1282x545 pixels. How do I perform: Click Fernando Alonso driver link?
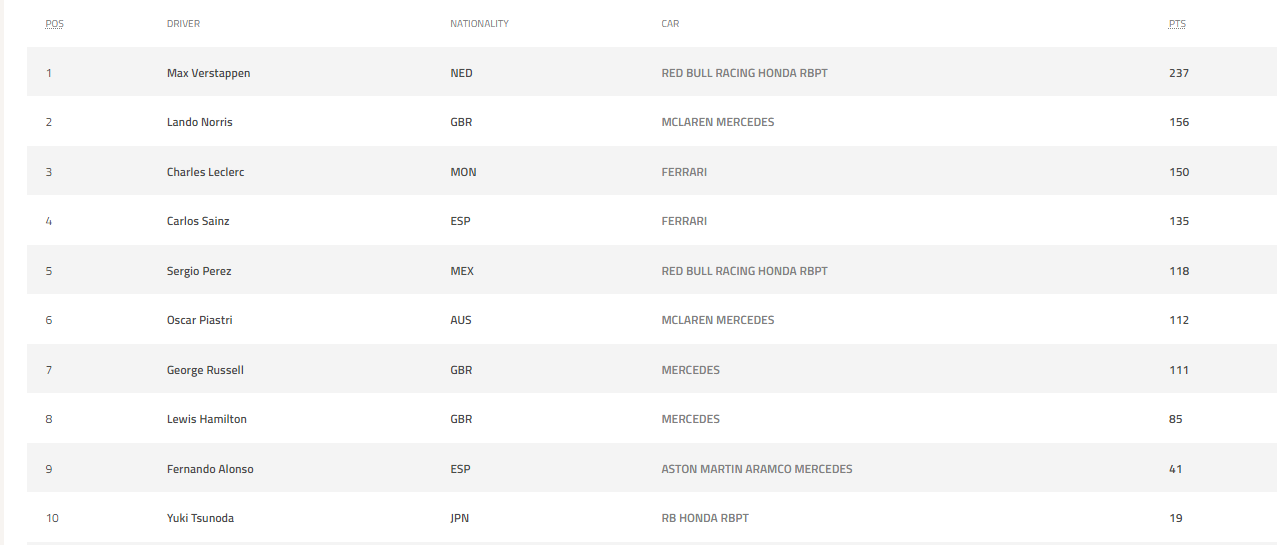tap(210, 469)
